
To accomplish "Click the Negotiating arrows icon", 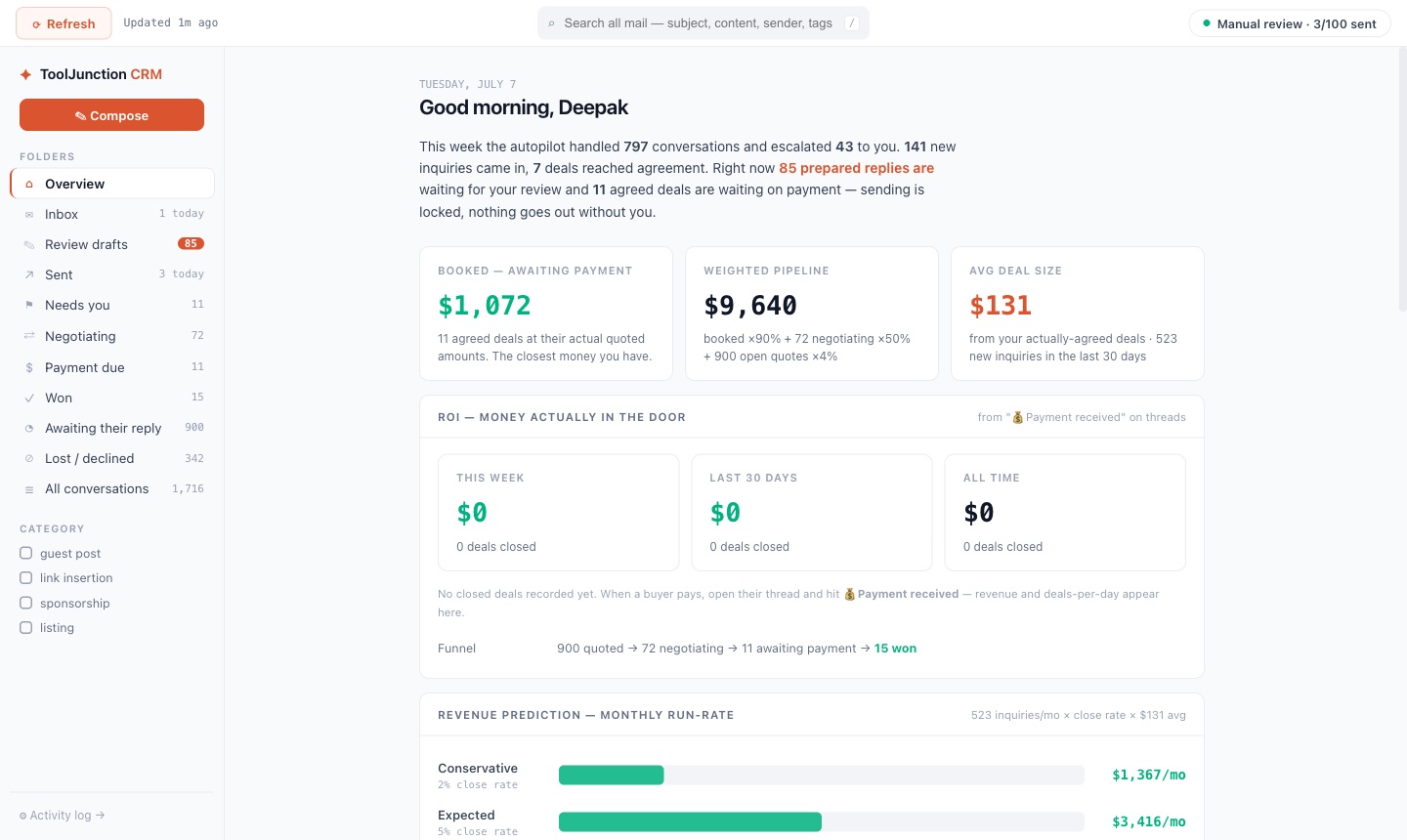I will [29, 336].
